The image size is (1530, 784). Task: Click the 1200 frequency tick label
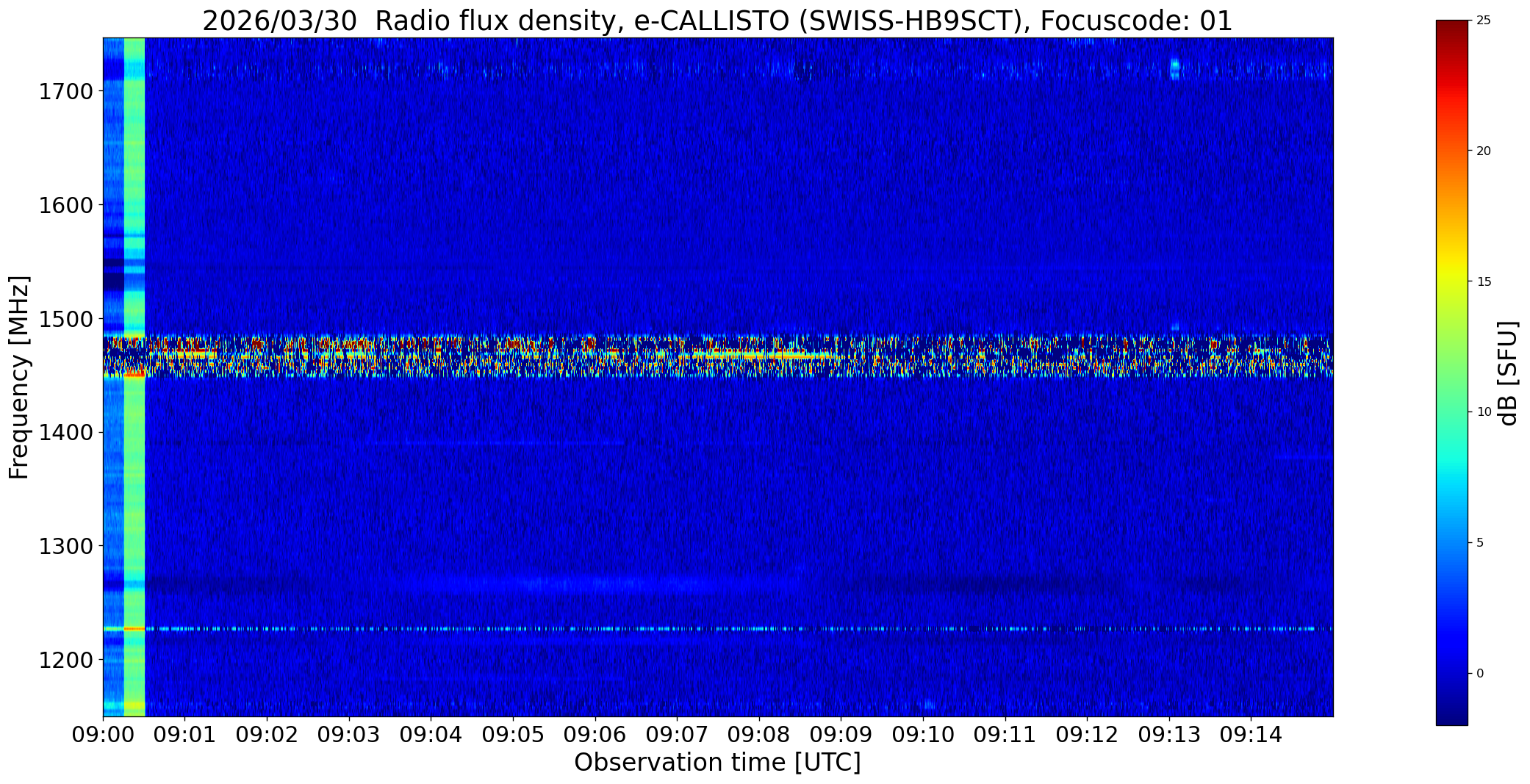pyautogui.click(x=65, y=660)
